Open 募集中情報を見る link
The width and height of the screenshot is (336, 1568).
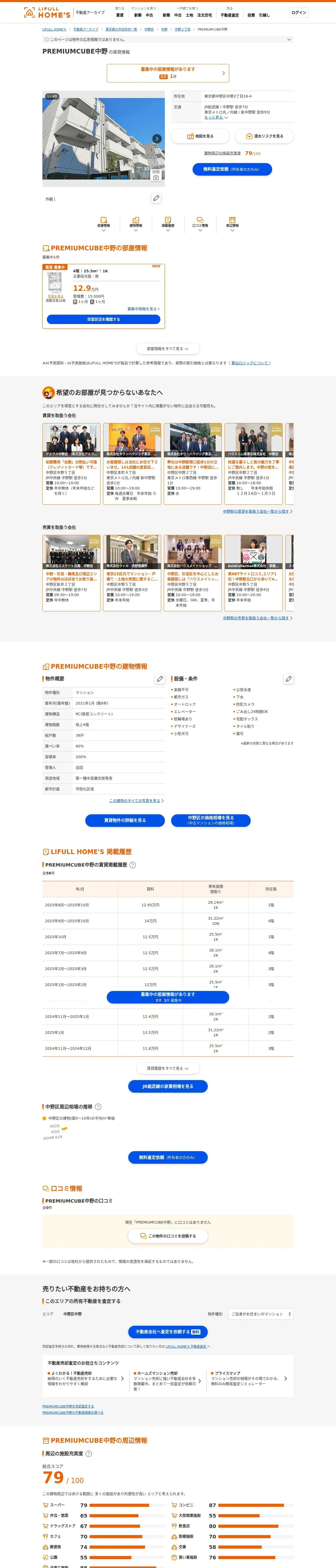pos(143,309)
